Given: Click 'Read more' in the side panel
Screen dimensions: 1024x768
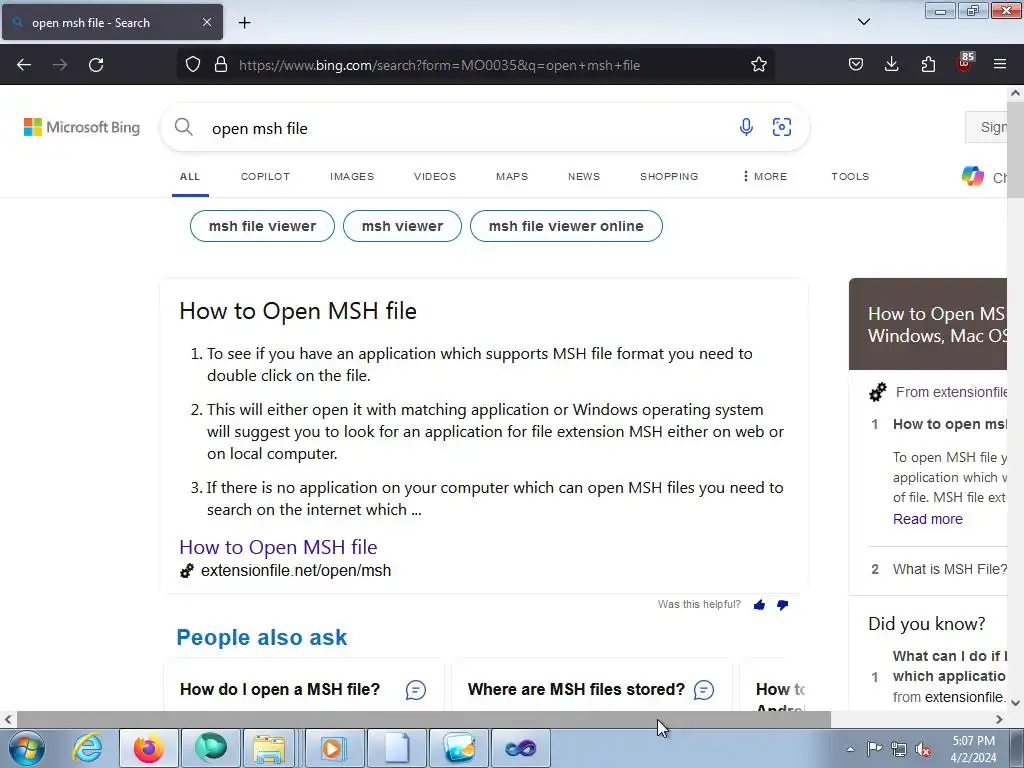Looking at the screenshot, I should [x=928, y=519].
